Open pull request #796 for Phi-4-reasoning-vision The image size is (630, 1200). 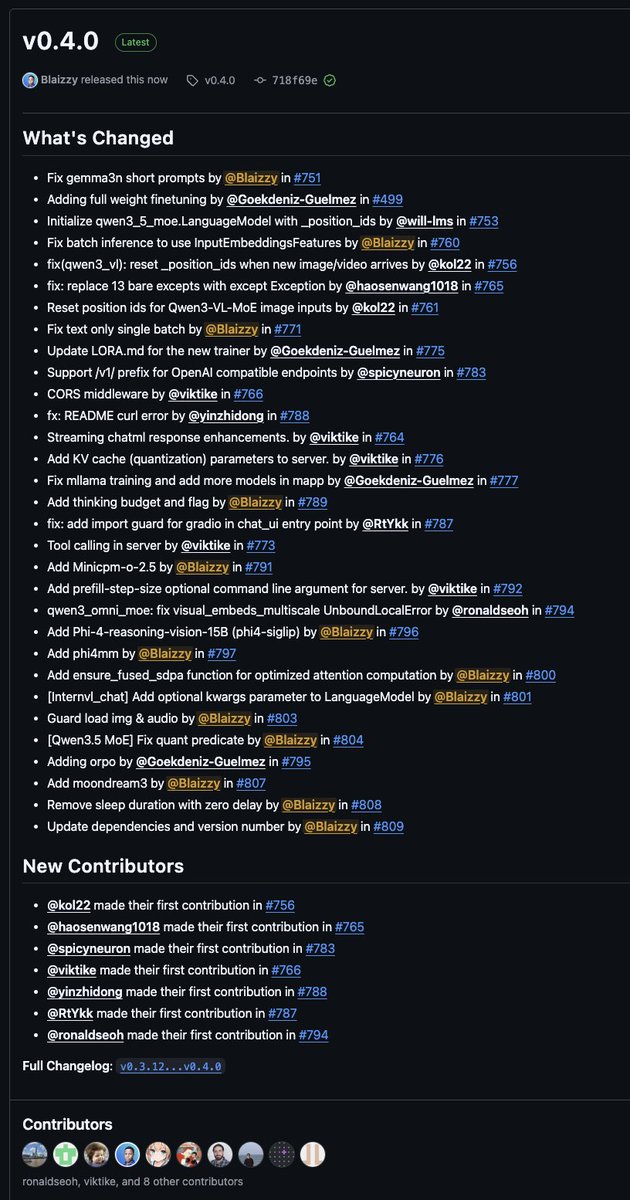pos(403,632)
